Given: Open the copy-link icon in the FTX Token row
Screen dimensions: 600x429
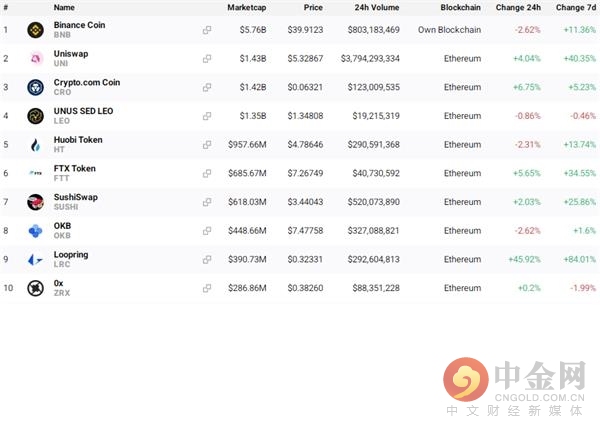Looking at the screenshot, I should pos(207,173).
